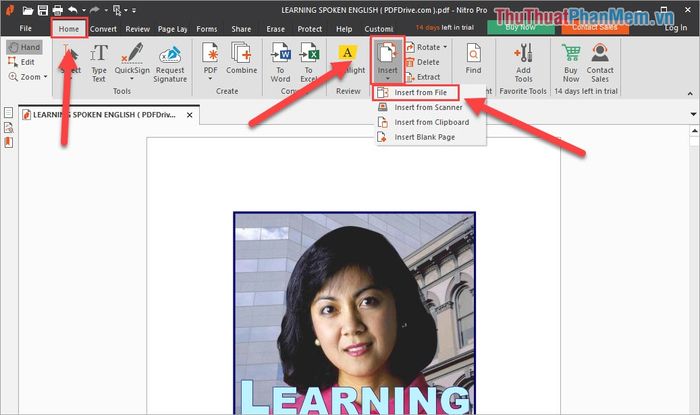Screen dimensions: 700x415
Task: Choose Insert from Scanner menu entry
Action: coord(431,108)
